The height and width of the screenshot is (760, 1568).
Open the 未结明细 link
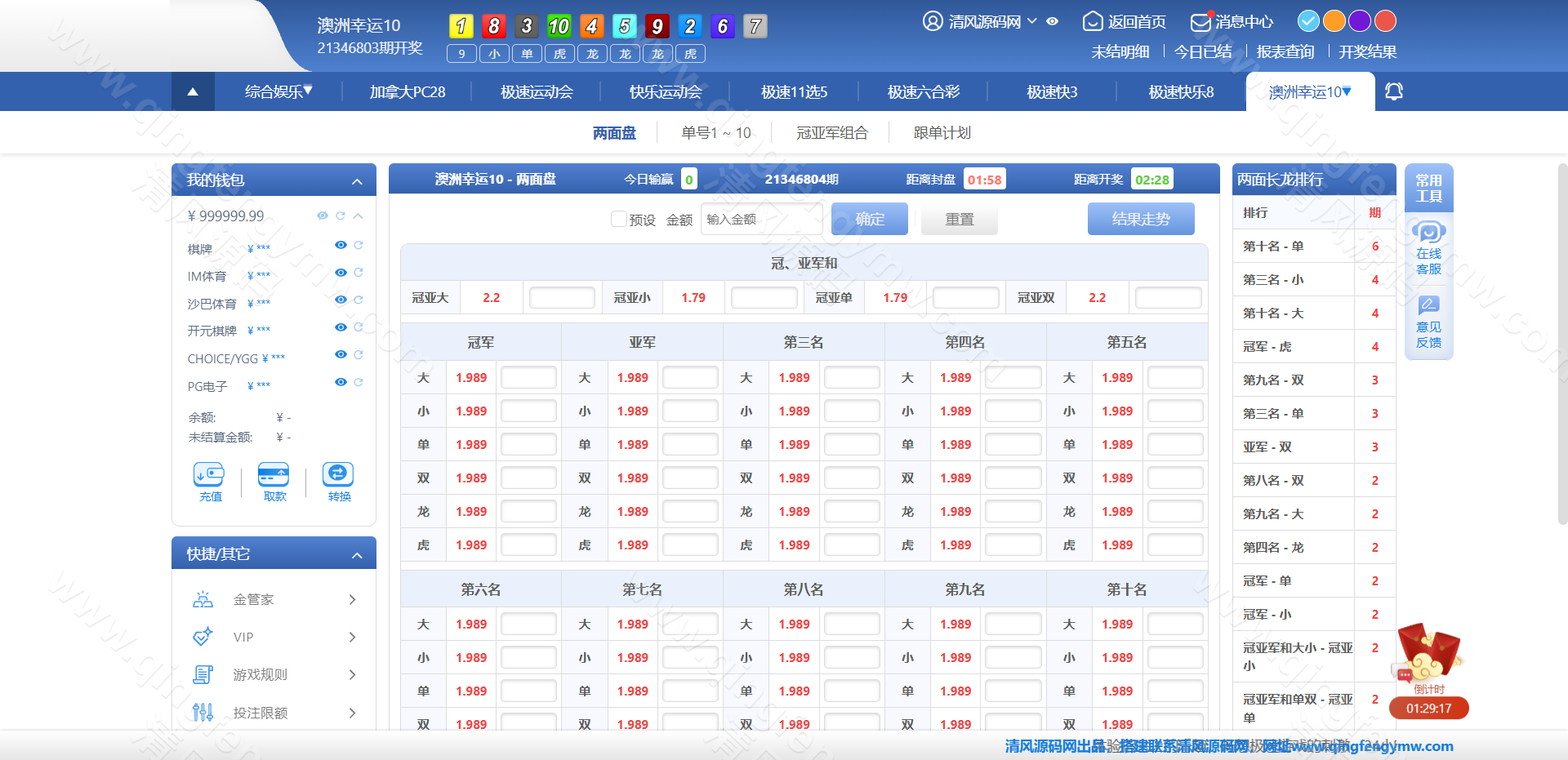coord(1120,51)
